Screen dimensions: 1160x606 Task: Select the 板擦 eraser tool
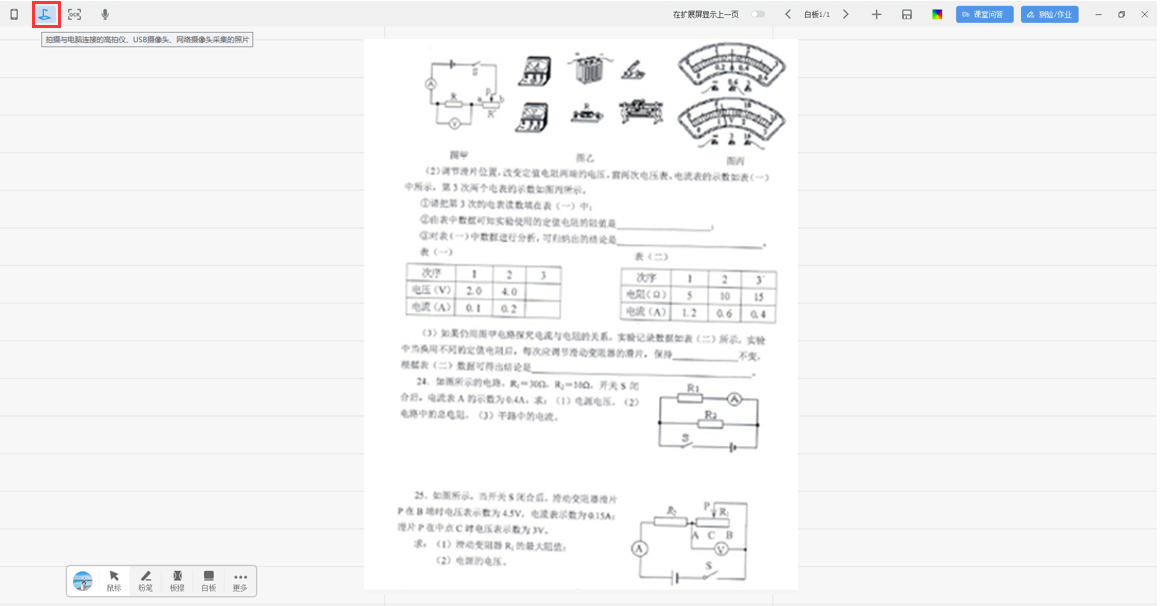tap(177, 581)
